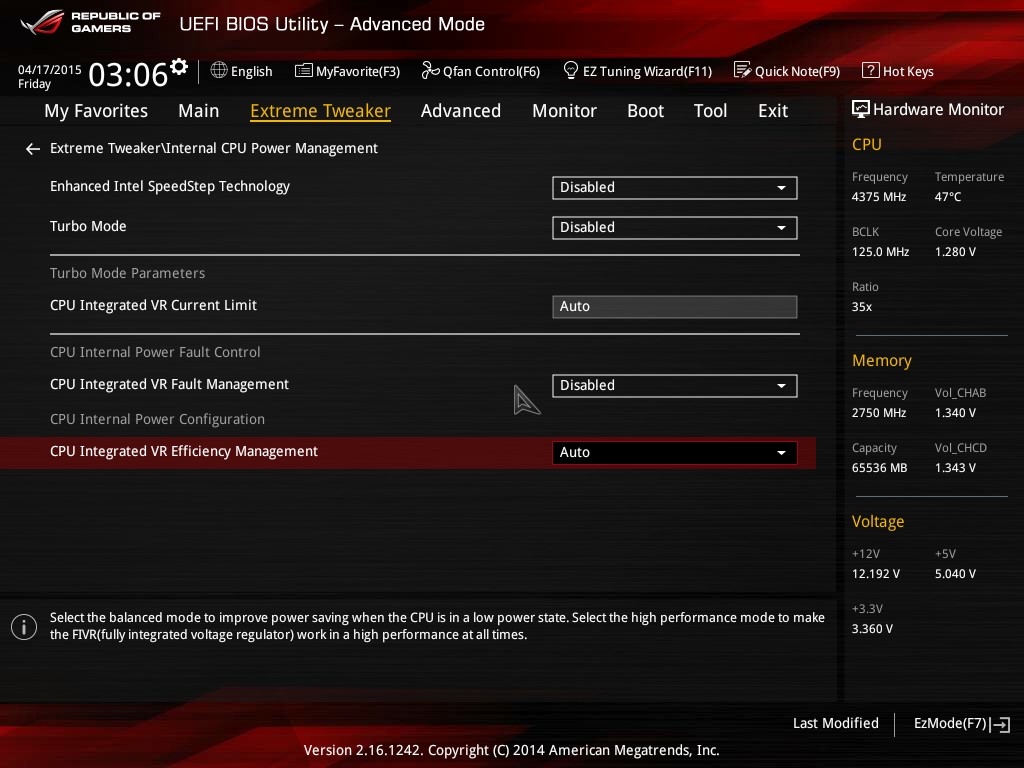Click the Qfan Control fan icon
The image size is (1024, 768).
tap(430, 70)
